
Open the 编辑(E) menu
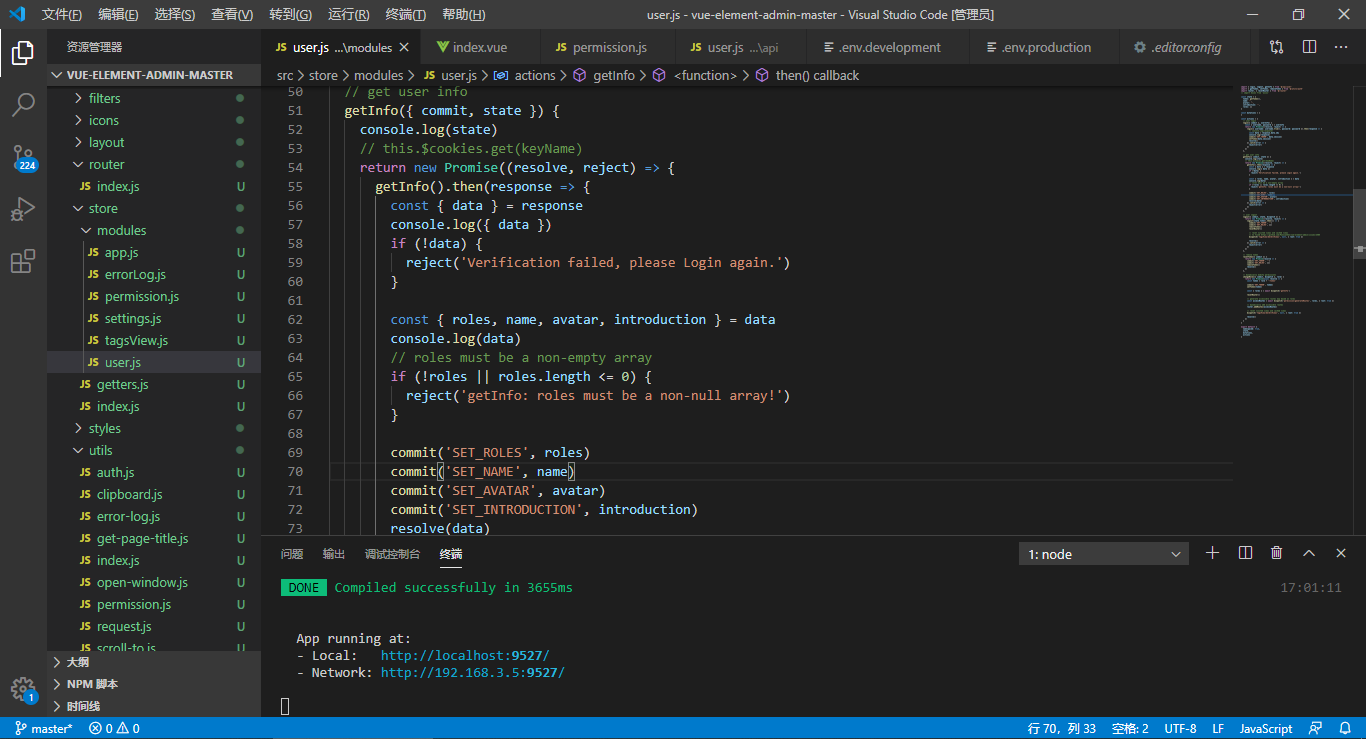(x=119, y=14)
